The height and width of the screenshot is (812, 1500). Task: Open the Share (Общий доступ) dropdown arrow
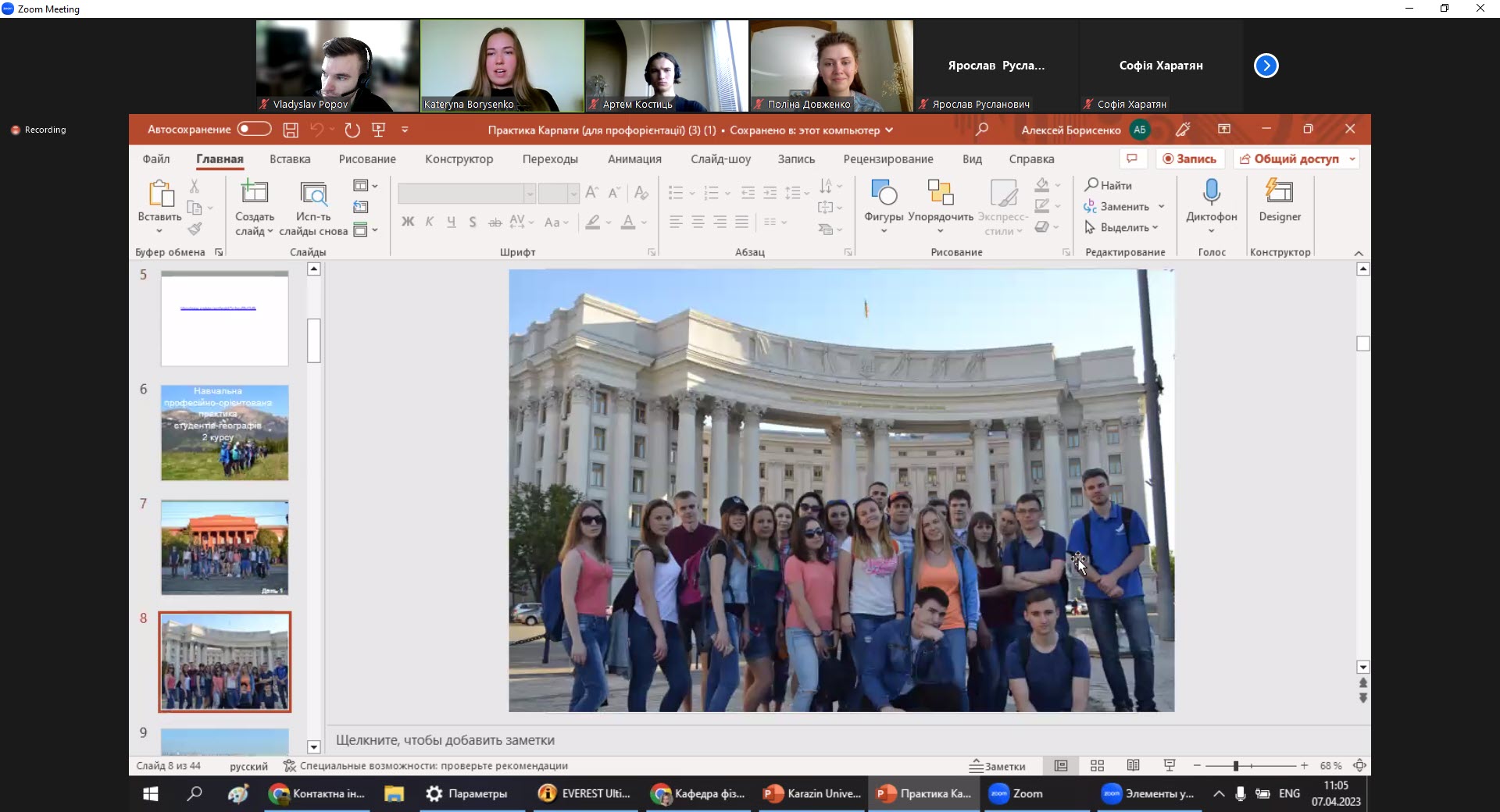(1352, 159)
